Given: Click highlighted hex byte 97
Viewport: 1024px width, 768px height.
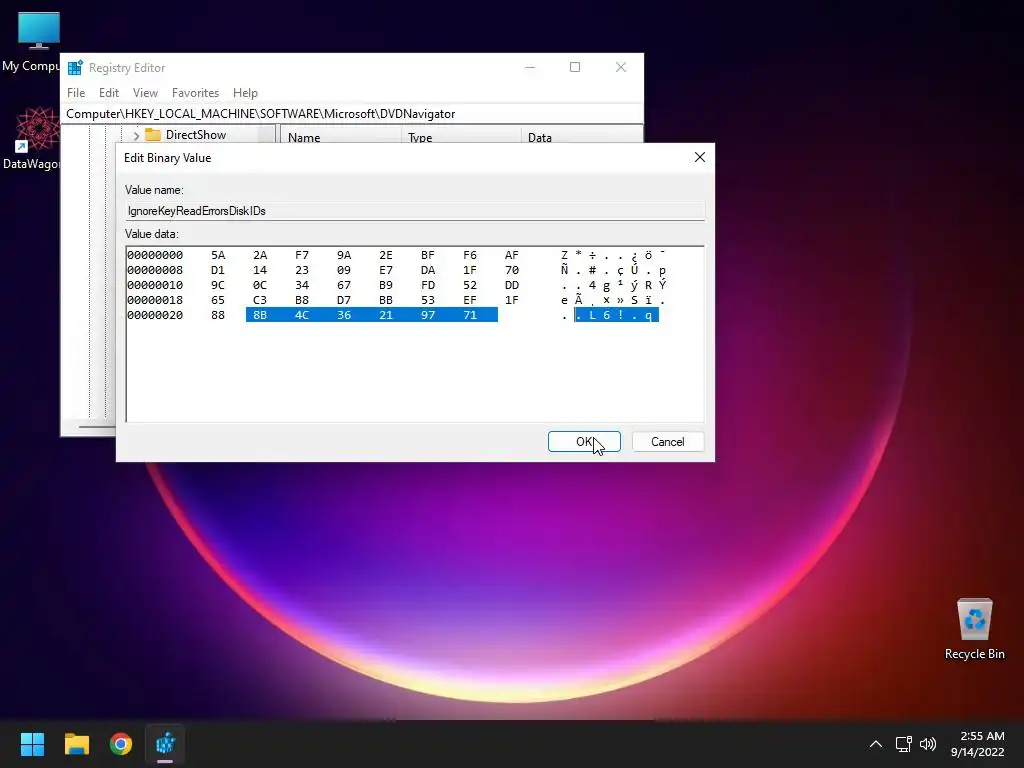Looking at the screenshot, I should coord(428,315).
